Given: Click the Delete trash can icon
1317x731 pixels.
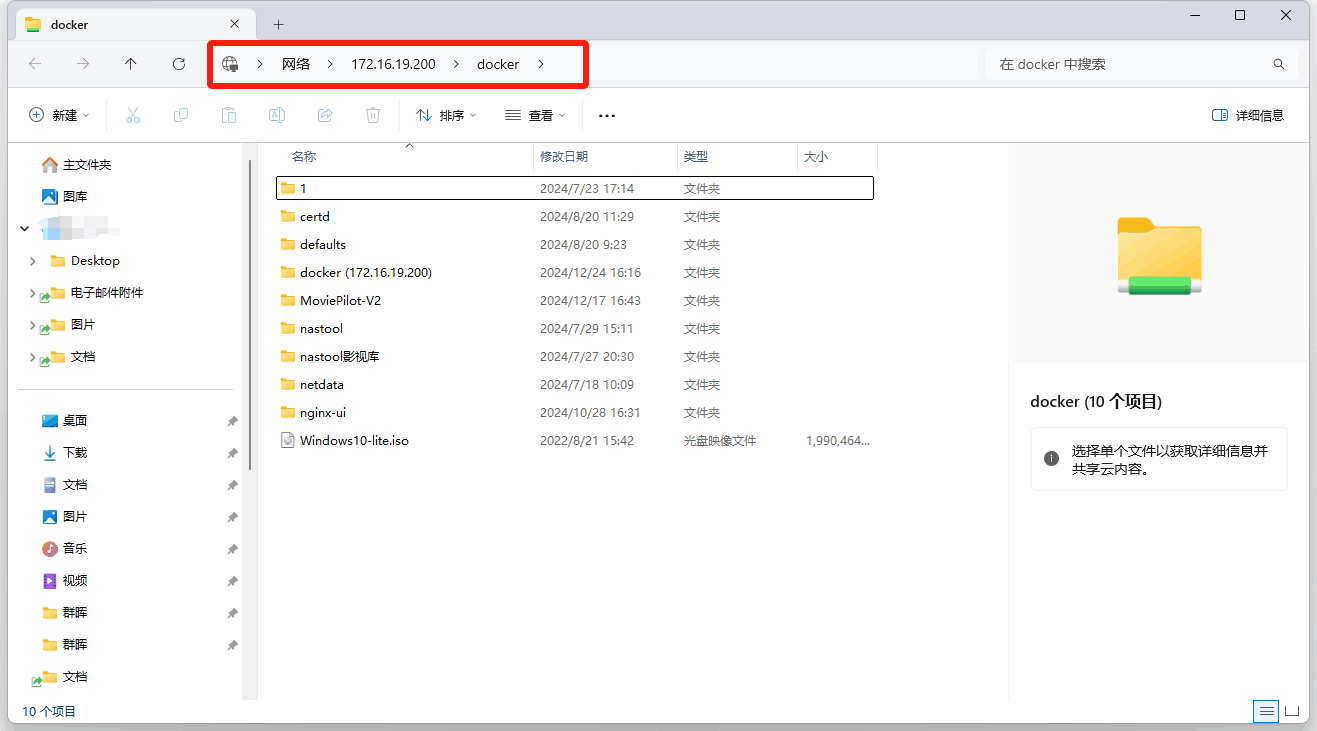Looking at the screenshot, I should [373, 115].
